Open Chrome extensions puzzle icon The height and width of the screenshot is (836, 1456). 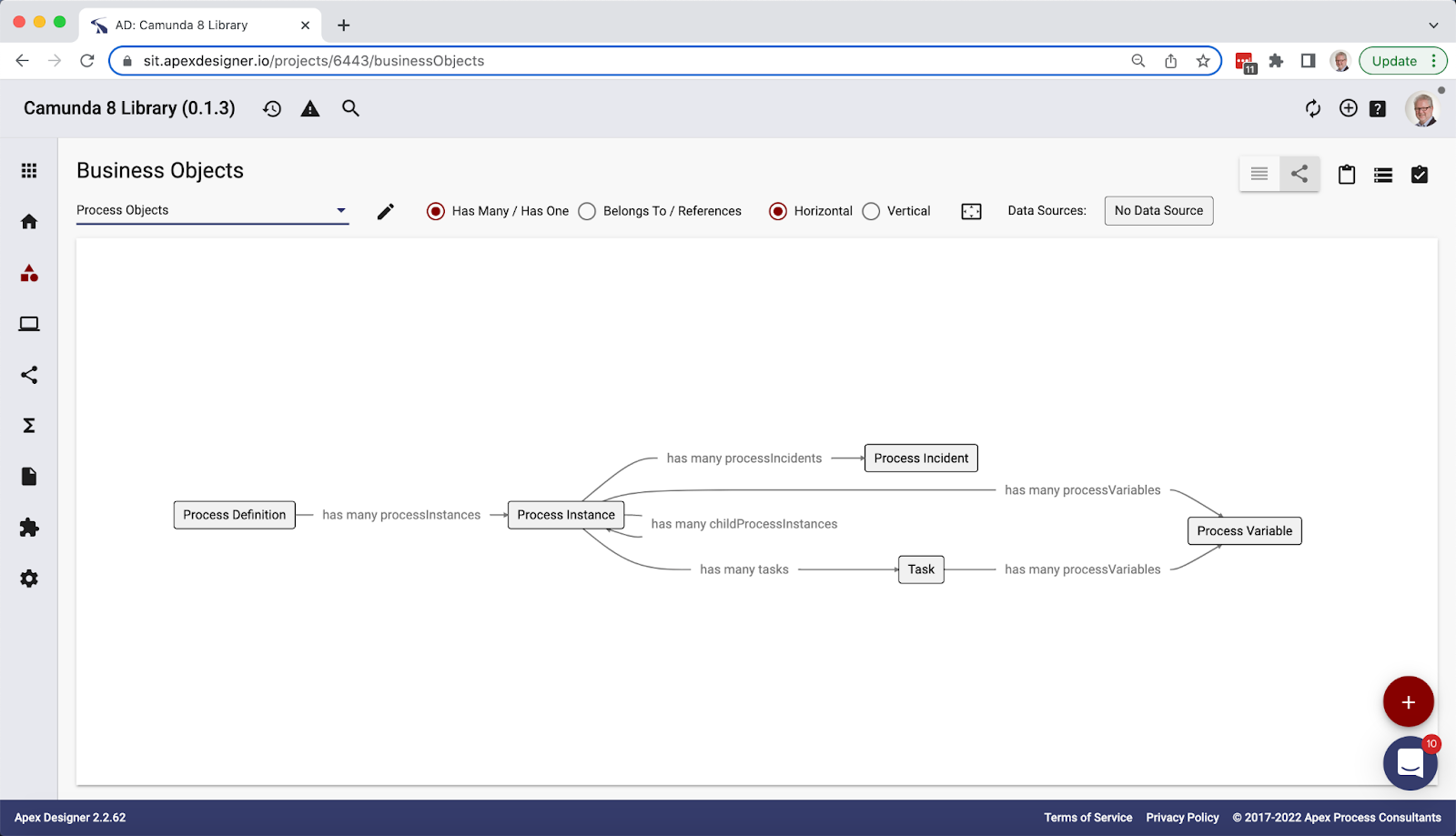1277,61
